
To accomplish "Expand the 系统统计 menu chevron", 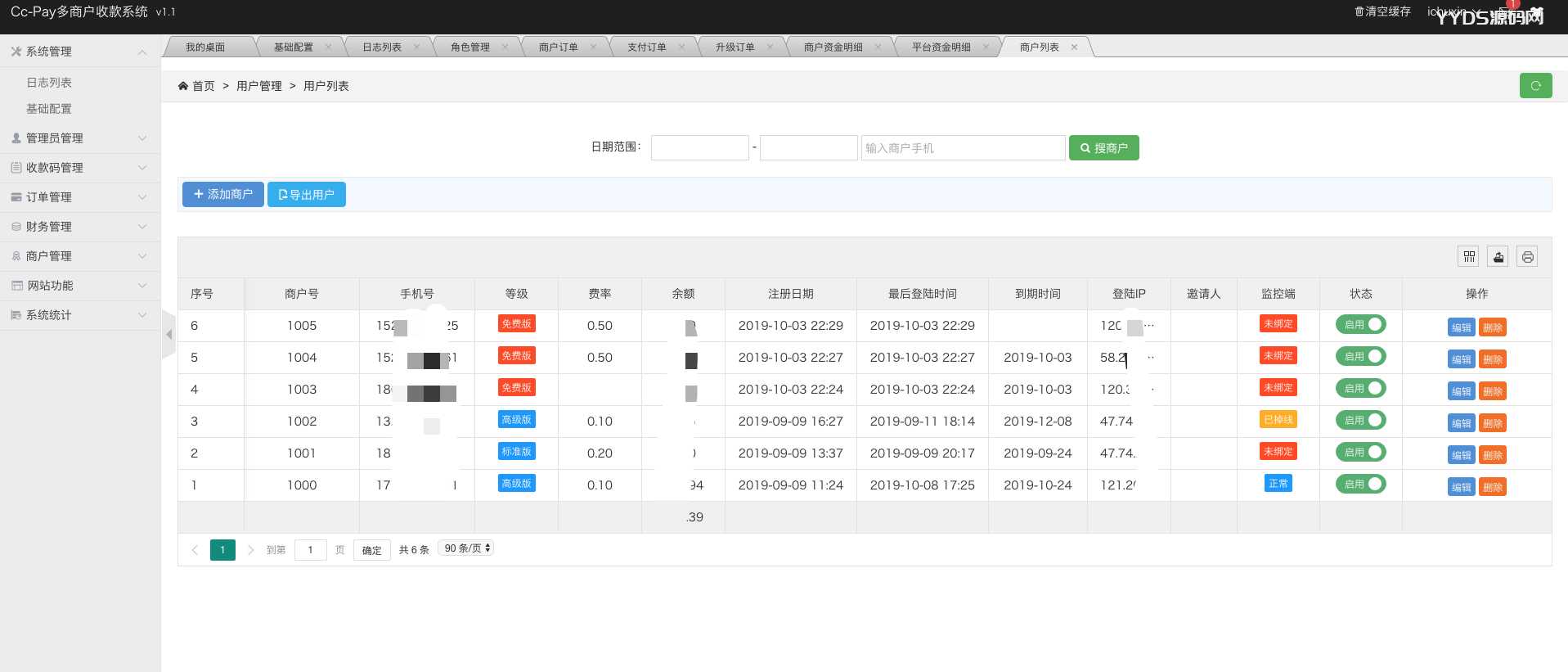I will 142,315.
